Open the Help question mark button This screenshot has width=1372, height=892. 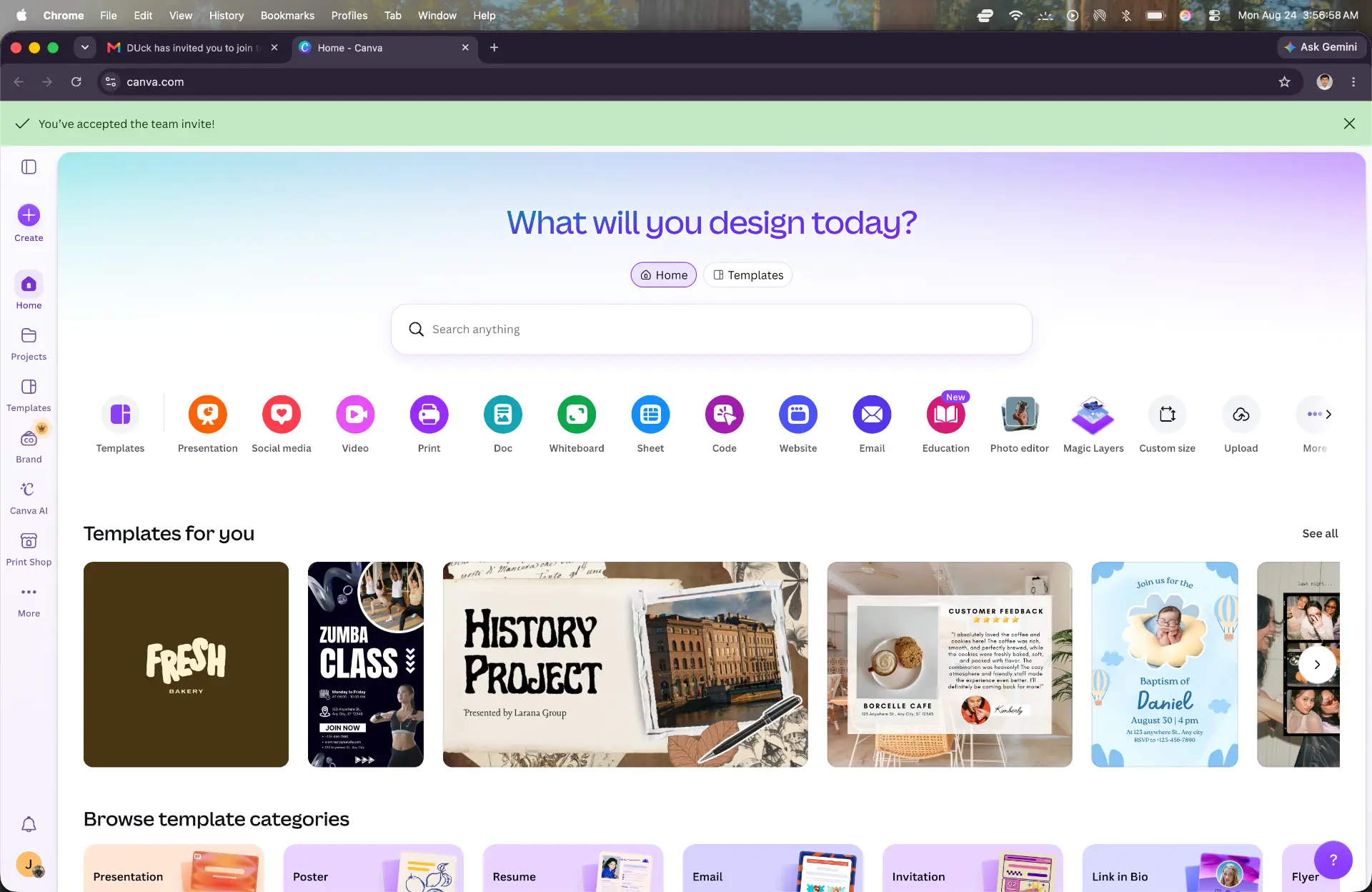1333,859
